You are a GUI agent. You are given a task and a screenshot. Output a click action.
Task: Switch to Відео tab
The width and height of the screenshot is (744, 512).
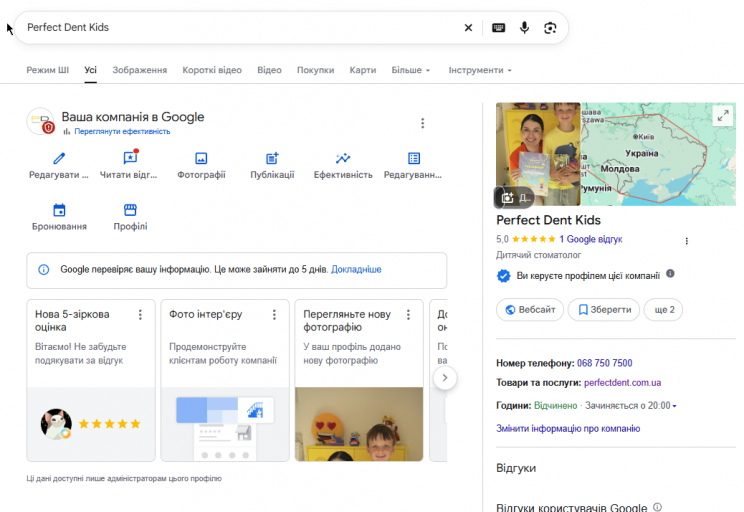(x=269, y=70)
